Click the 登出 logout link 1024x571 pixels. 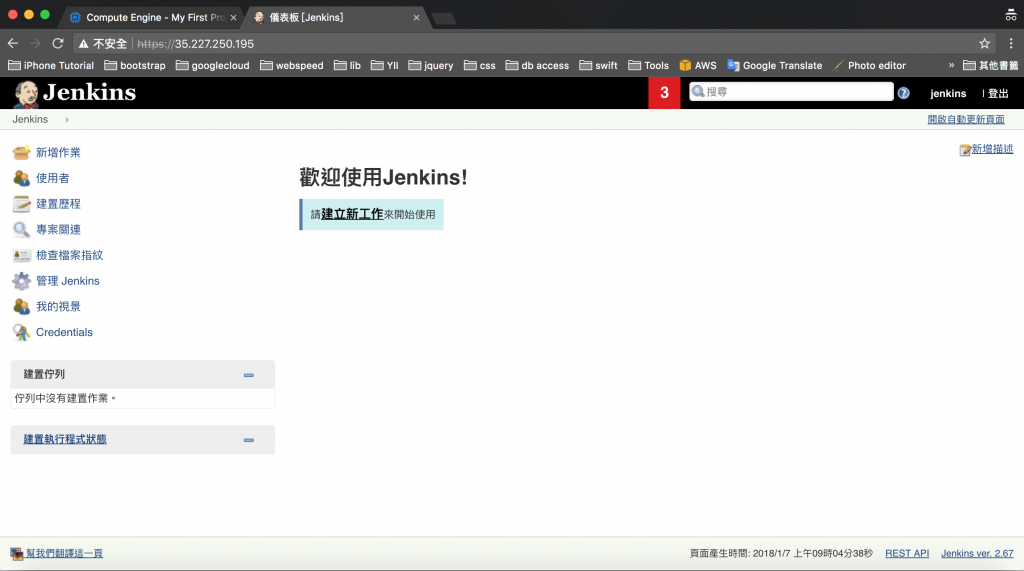[998, 93]
